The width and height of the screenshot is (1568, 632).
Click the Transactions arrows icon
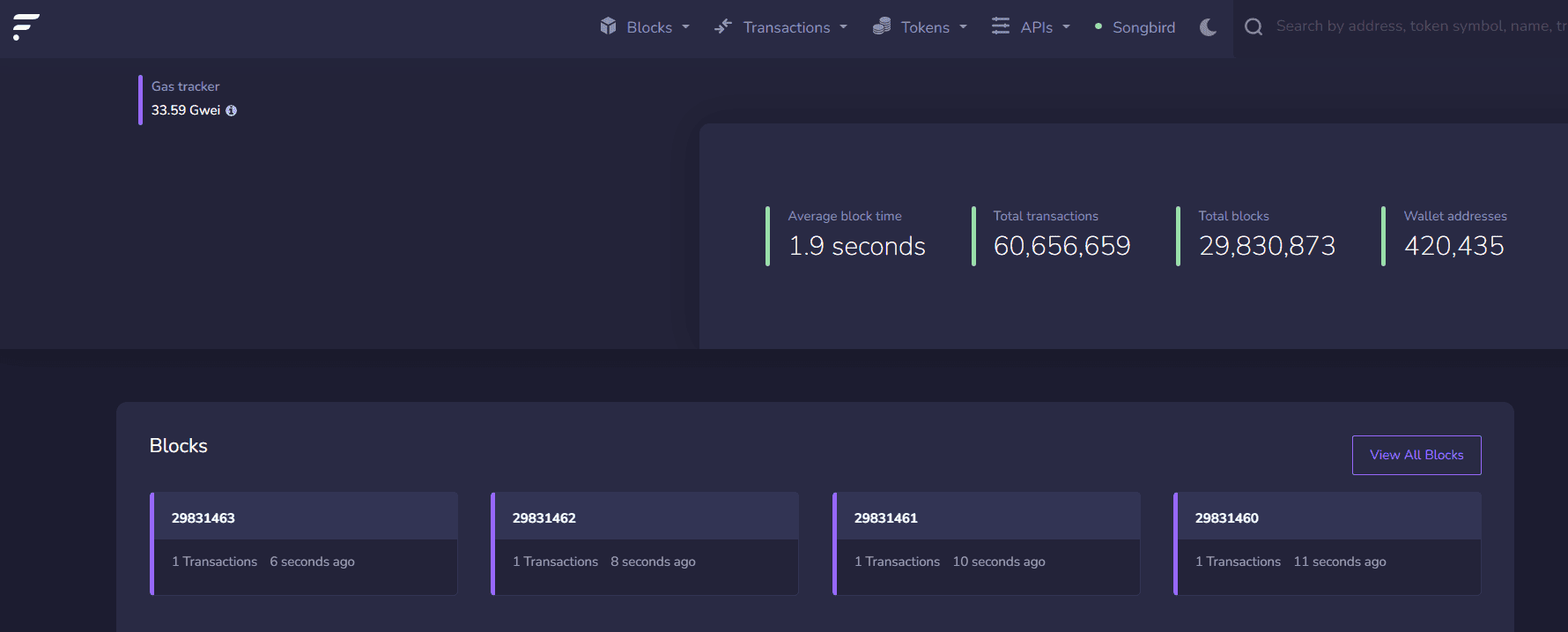point(723,26)
